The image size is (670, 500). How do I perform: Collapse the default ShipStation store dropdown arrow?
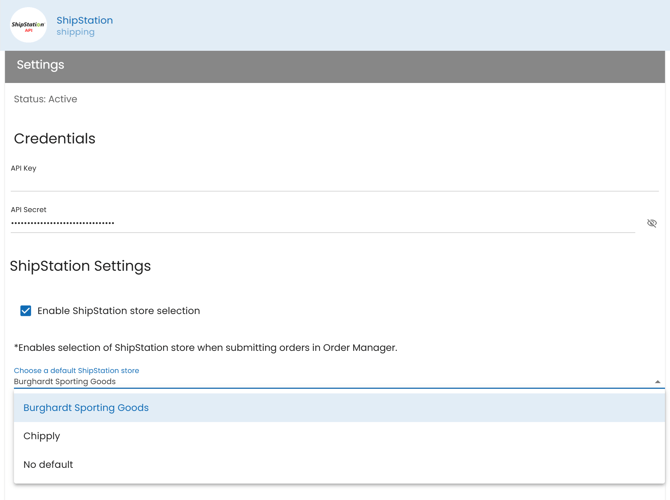point(658,382)
